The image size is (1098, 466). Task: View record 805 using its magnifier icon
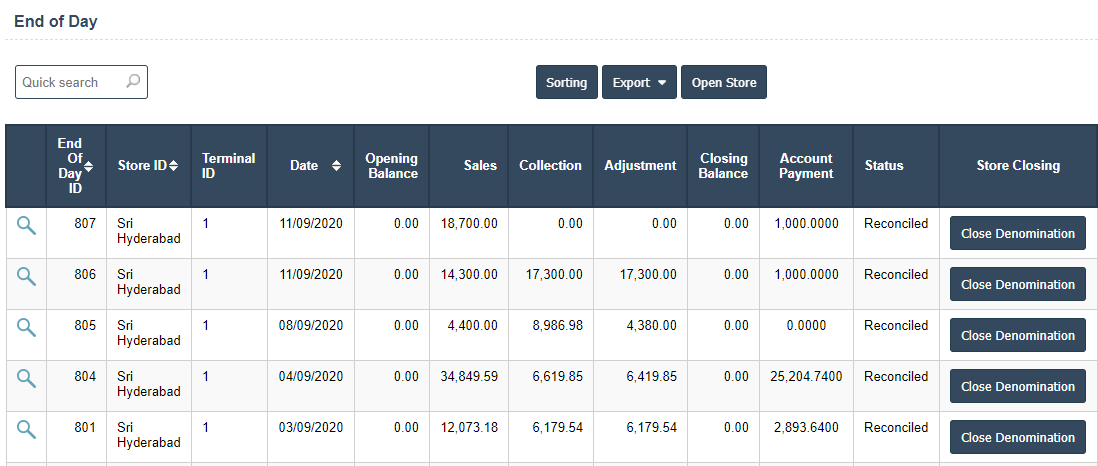[26, 328]
